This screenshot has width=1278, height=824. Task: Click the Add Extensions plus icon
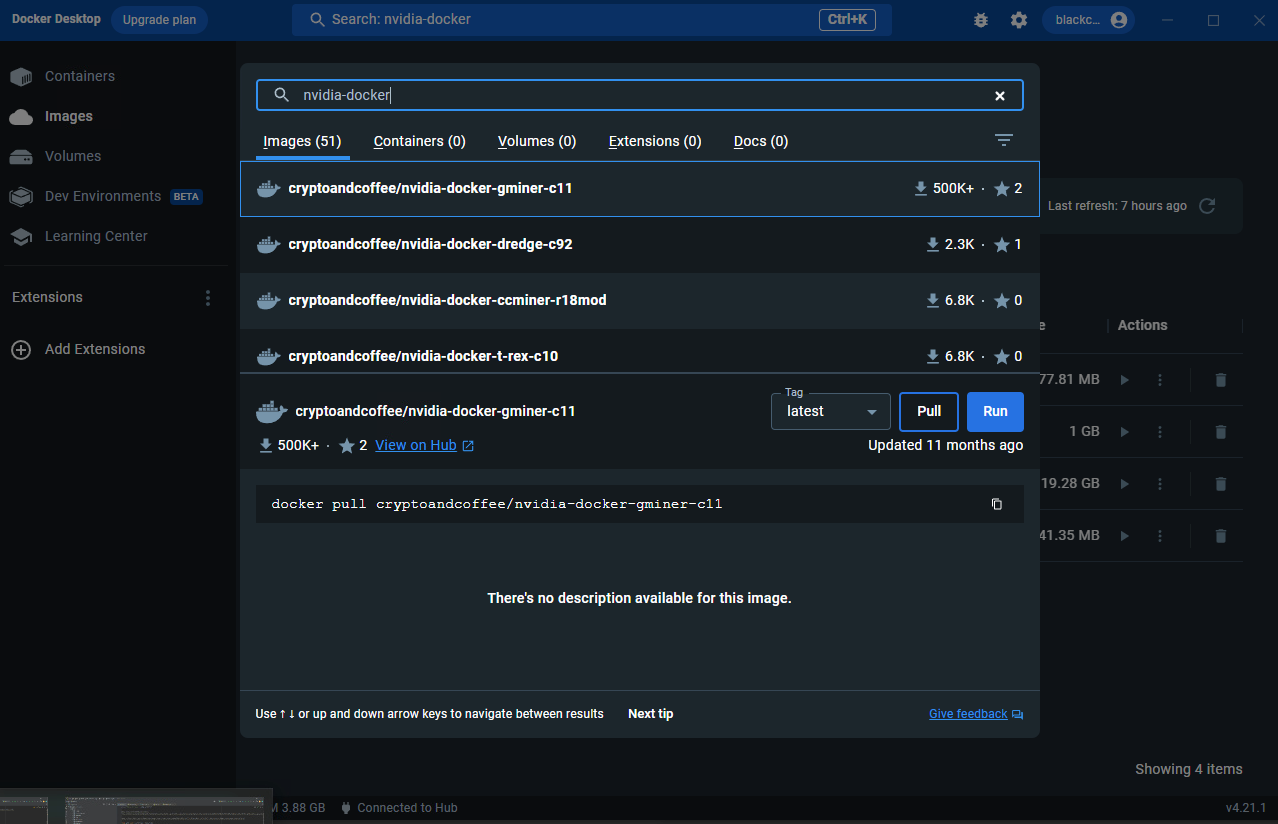pos(21,350)
